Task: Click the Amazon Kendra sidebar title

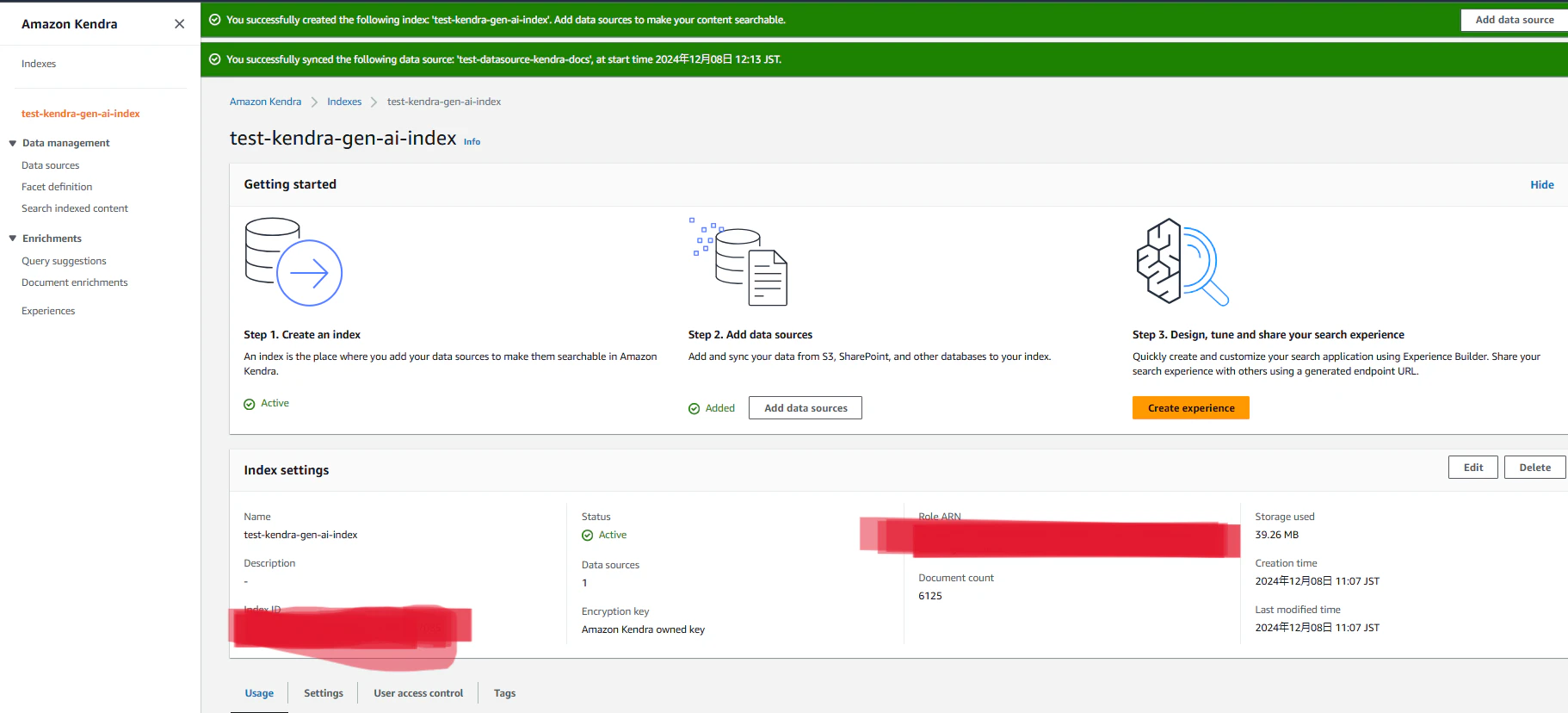Action: point(70,24)
